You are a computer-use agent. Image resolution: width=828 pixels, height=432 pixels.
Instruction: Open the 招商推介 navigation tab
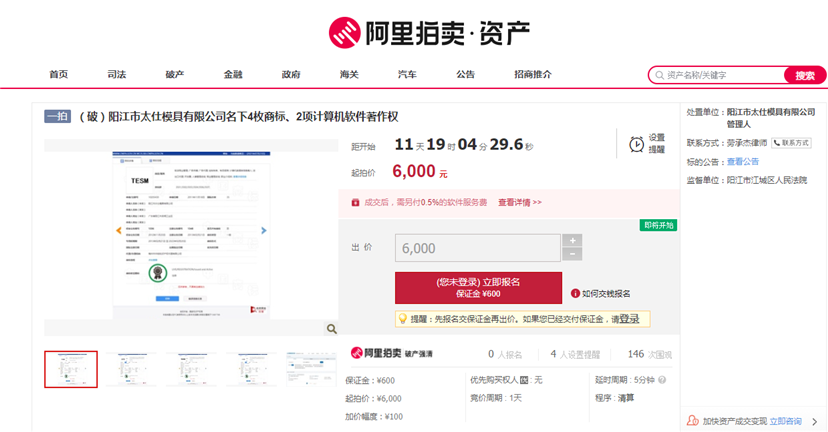[x=533, y=74]
